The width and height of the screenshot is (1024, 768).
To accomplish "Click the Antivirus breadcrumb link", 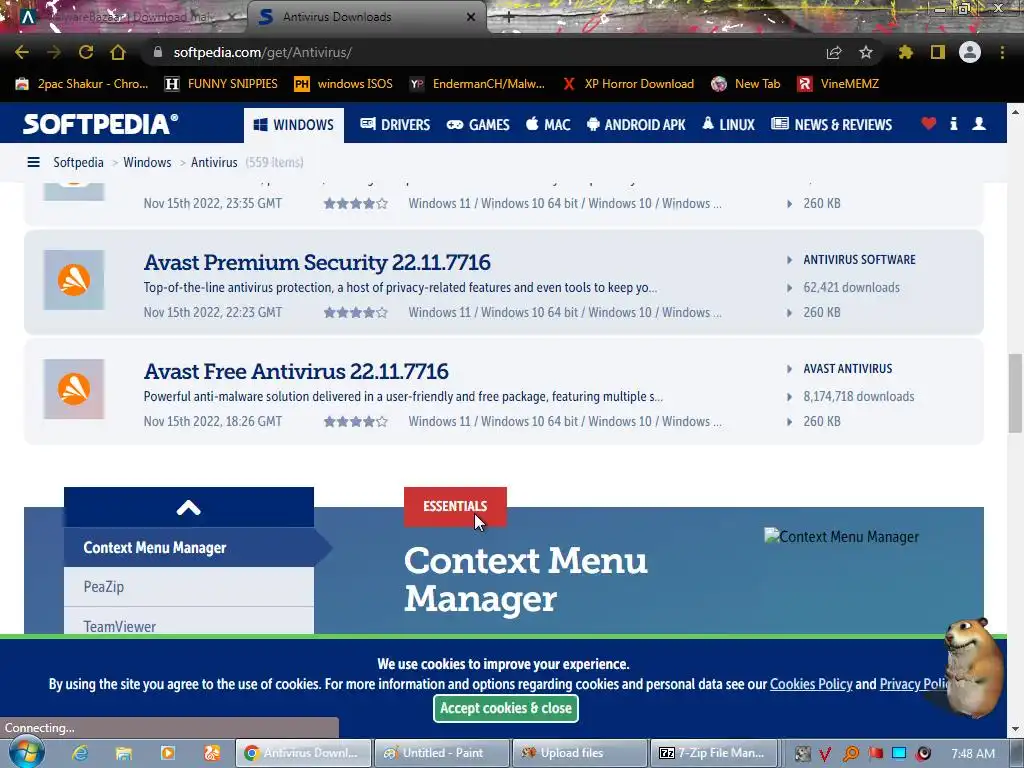I will click(214, 162).
